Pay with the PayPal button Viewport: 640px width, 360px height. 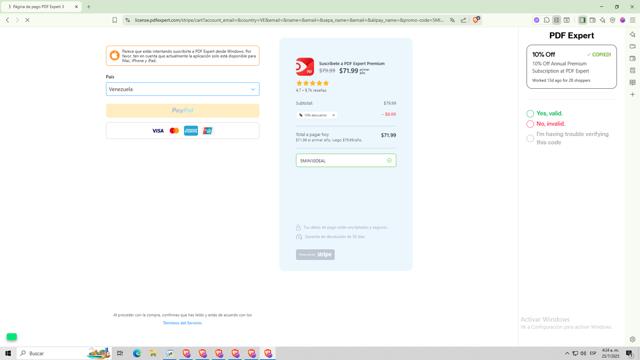click(182, 110)
